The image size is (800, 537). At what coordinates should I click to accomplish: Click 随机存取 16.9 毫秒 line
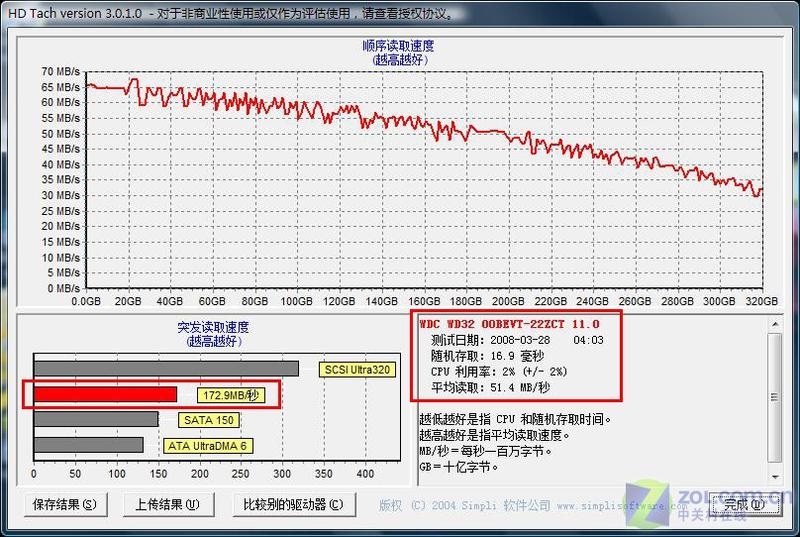487,356
